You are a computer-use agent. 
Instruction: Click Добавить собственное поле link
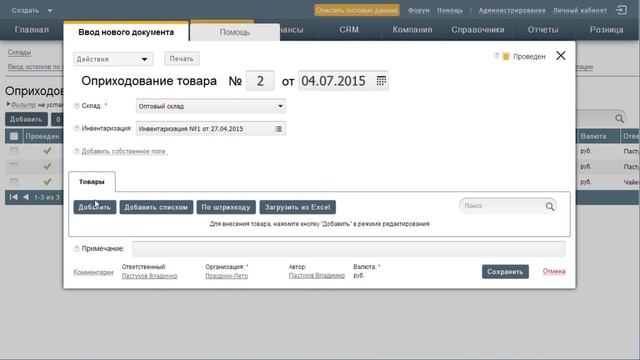pos(124,151)
